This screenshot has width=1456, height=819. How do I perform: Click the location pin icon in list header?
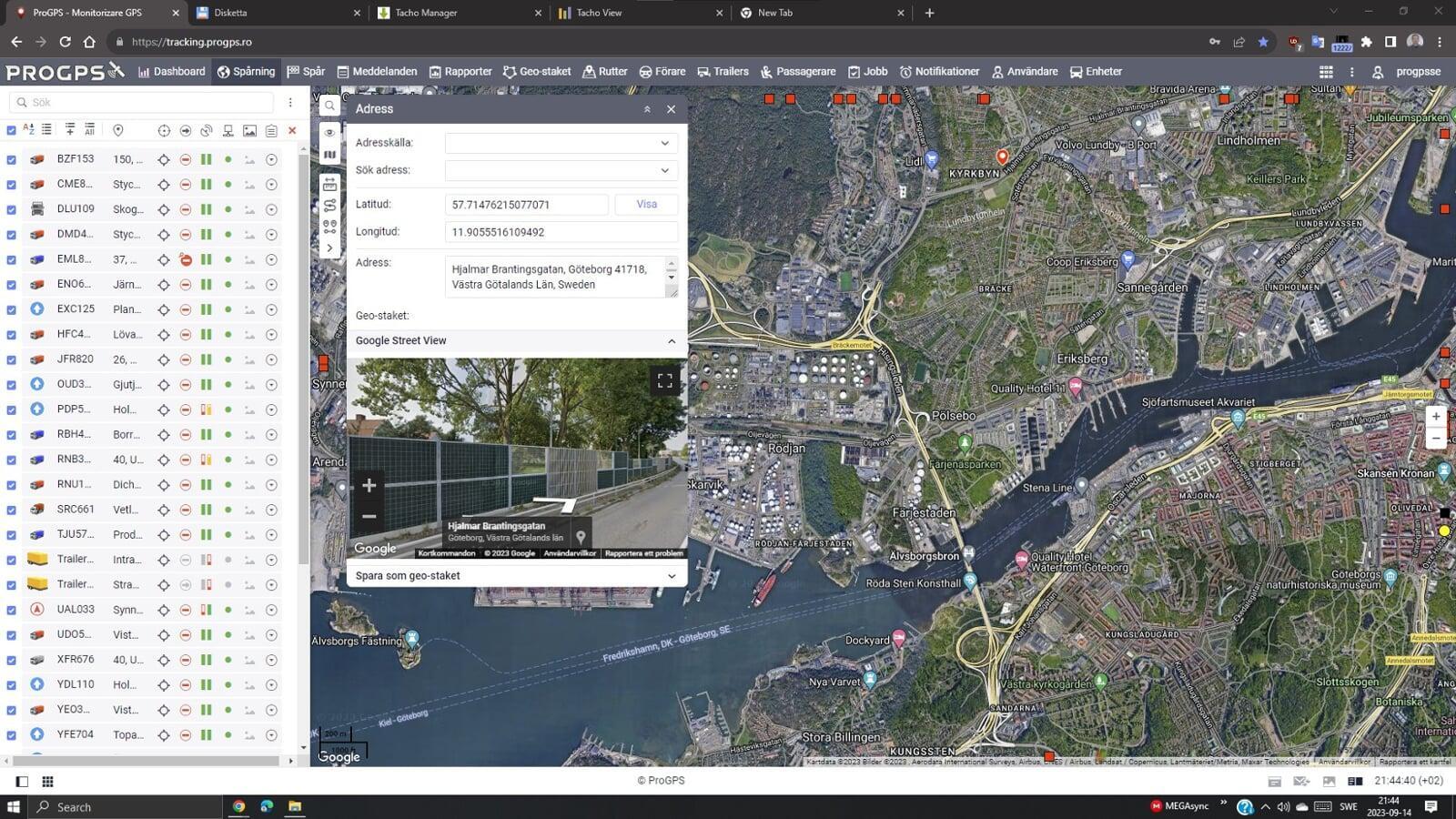(x=118, y=130)
